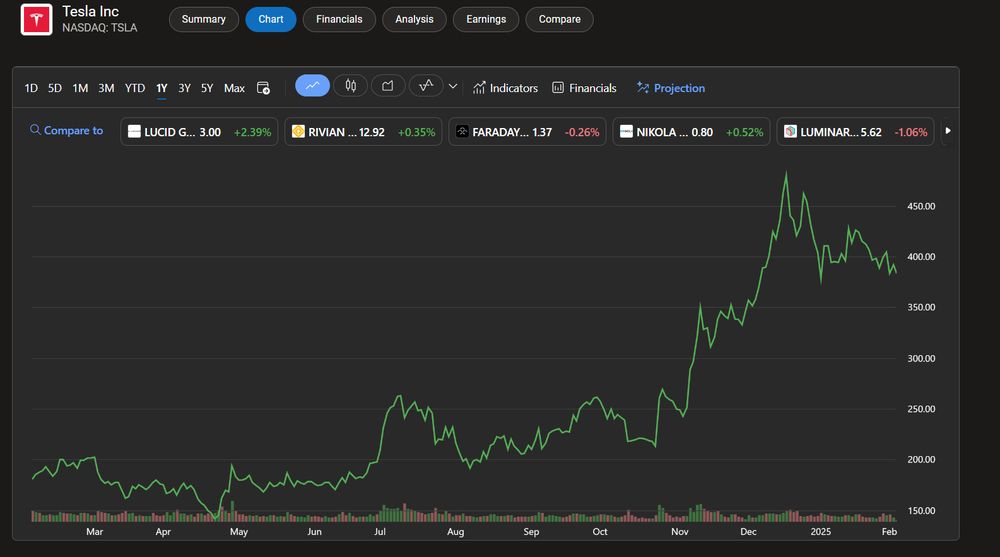Open the custom date range calendar icon
Screen dimensions: 1000x557
(263, 88)
